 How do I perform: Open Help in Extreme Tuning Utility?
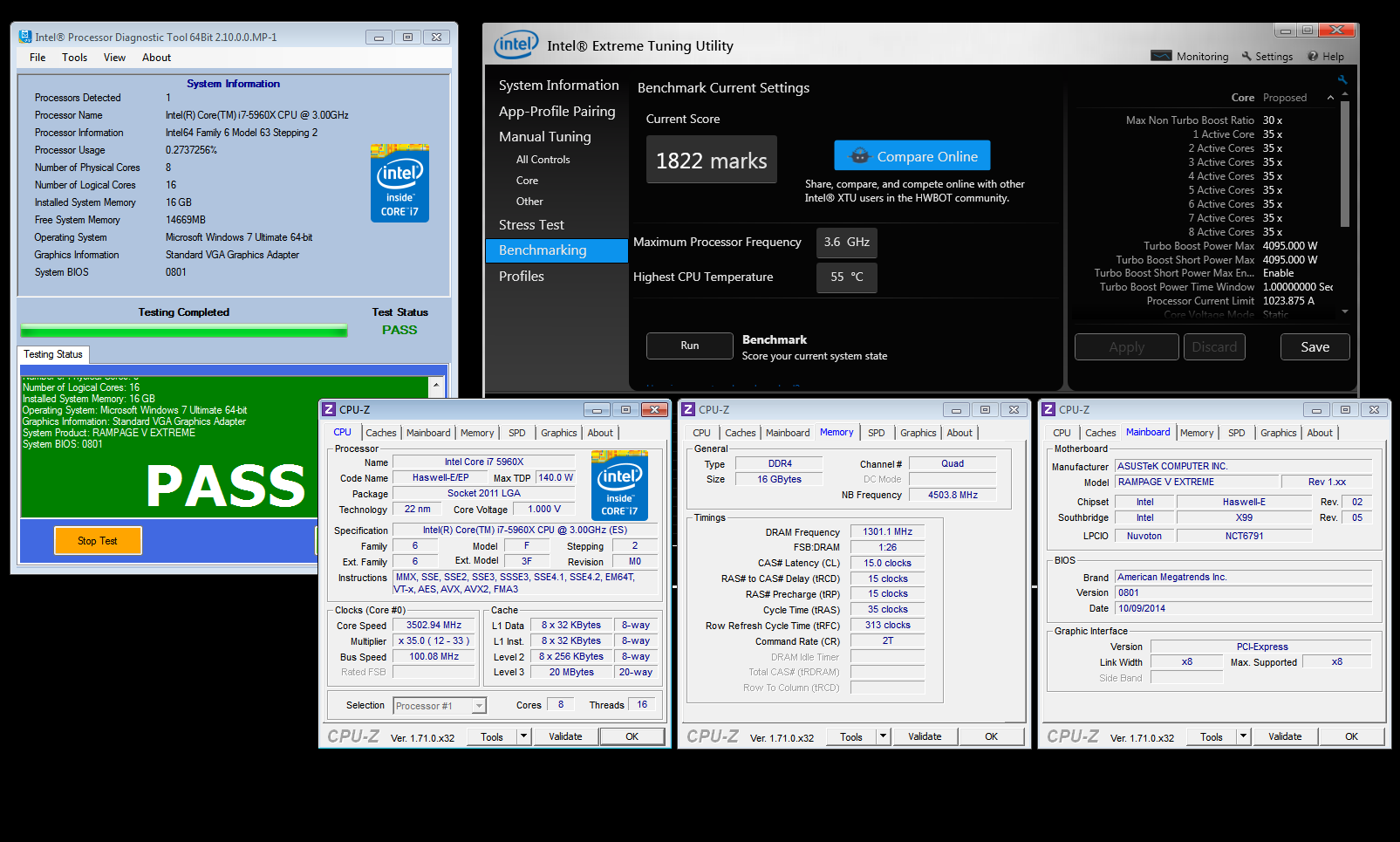point(1326,57)
